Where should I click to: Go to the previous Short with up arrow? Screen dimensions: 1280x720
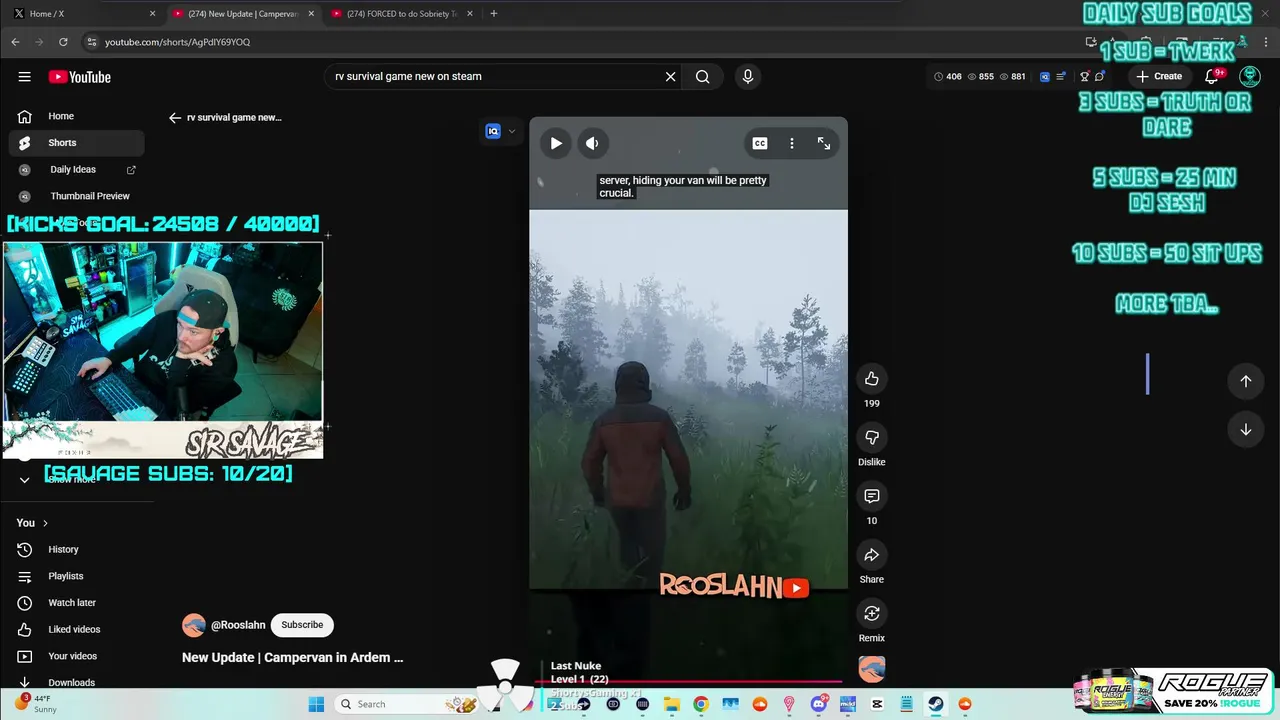(1246, 380)
